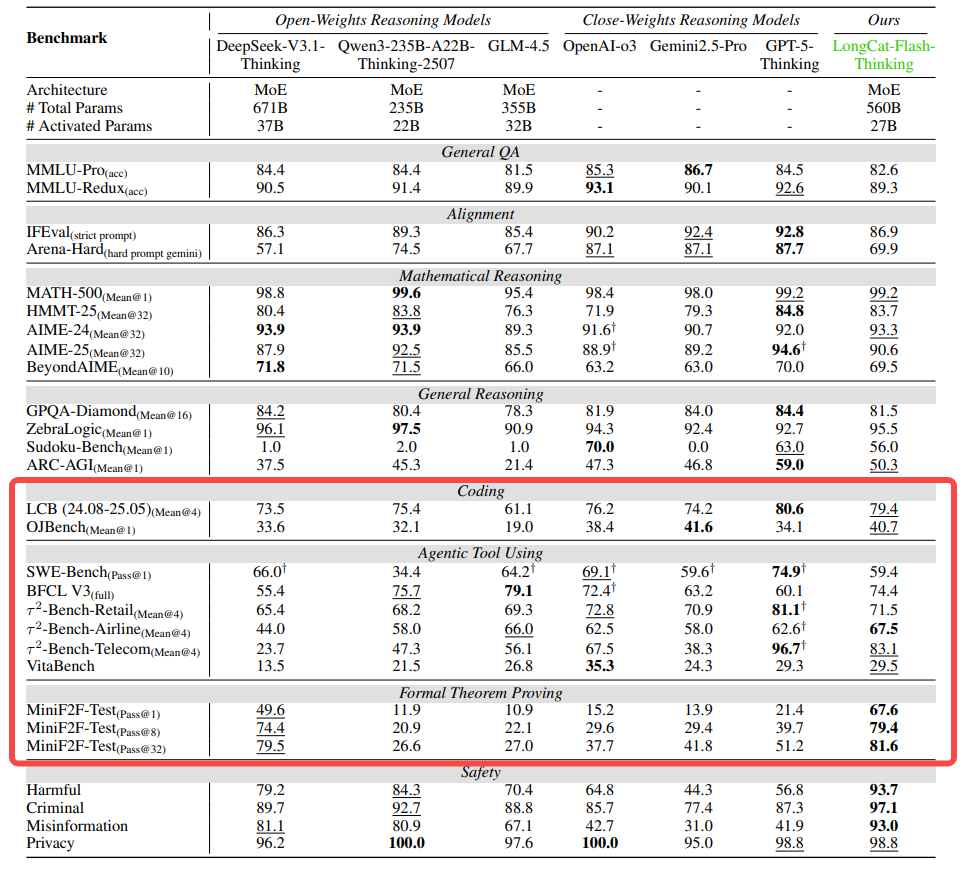
Task: Click the 'HMMT-25' row label
Action: coord(89,312)
